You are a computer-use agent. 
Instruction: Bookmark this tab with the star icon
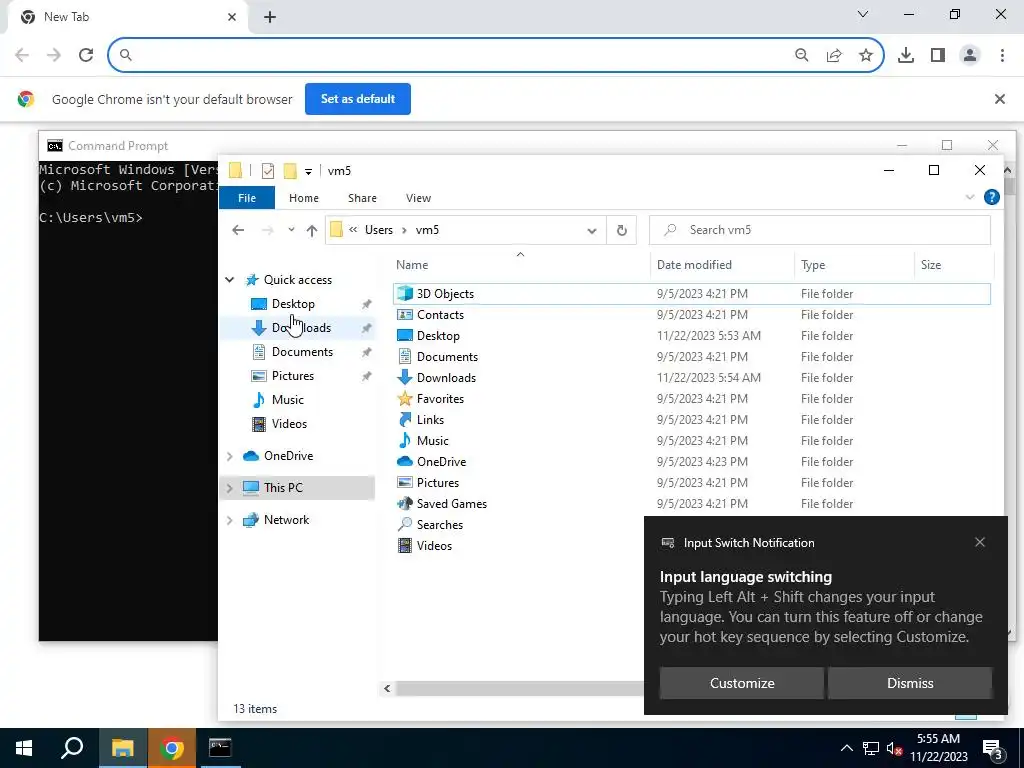(x=866, y=55)
